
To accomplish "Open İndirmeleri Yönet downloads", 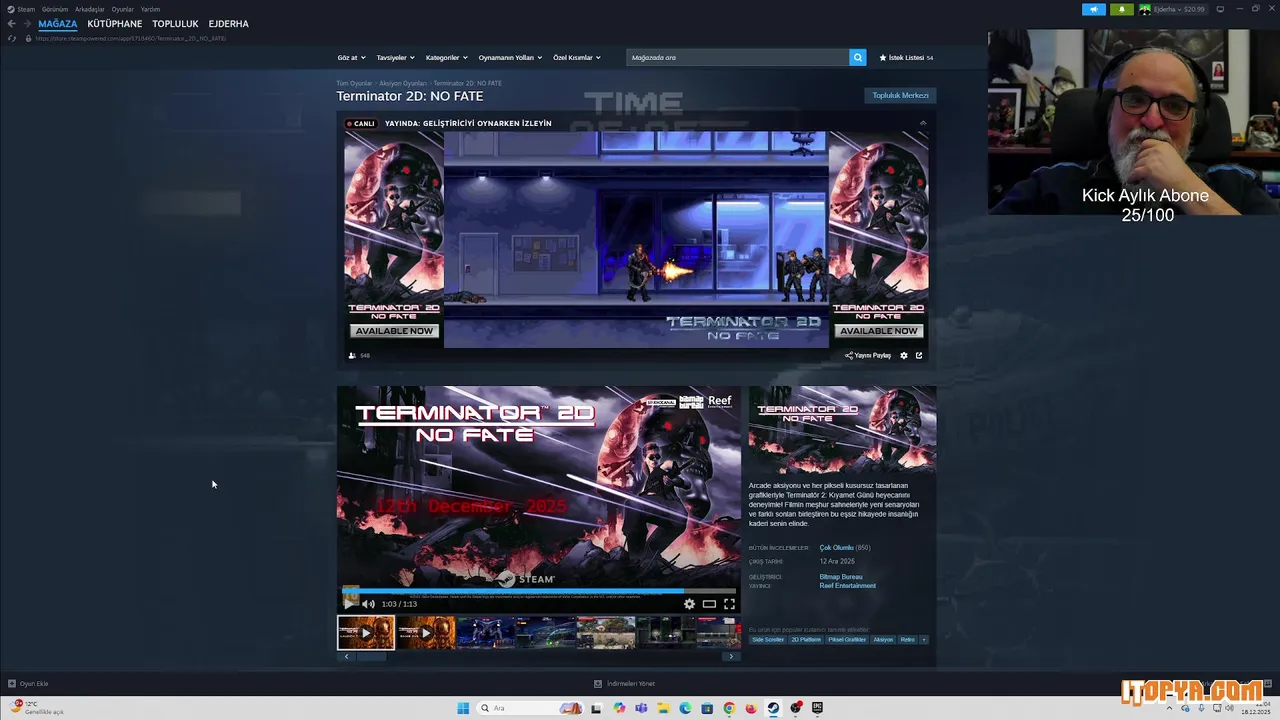I will coord(625,684).
